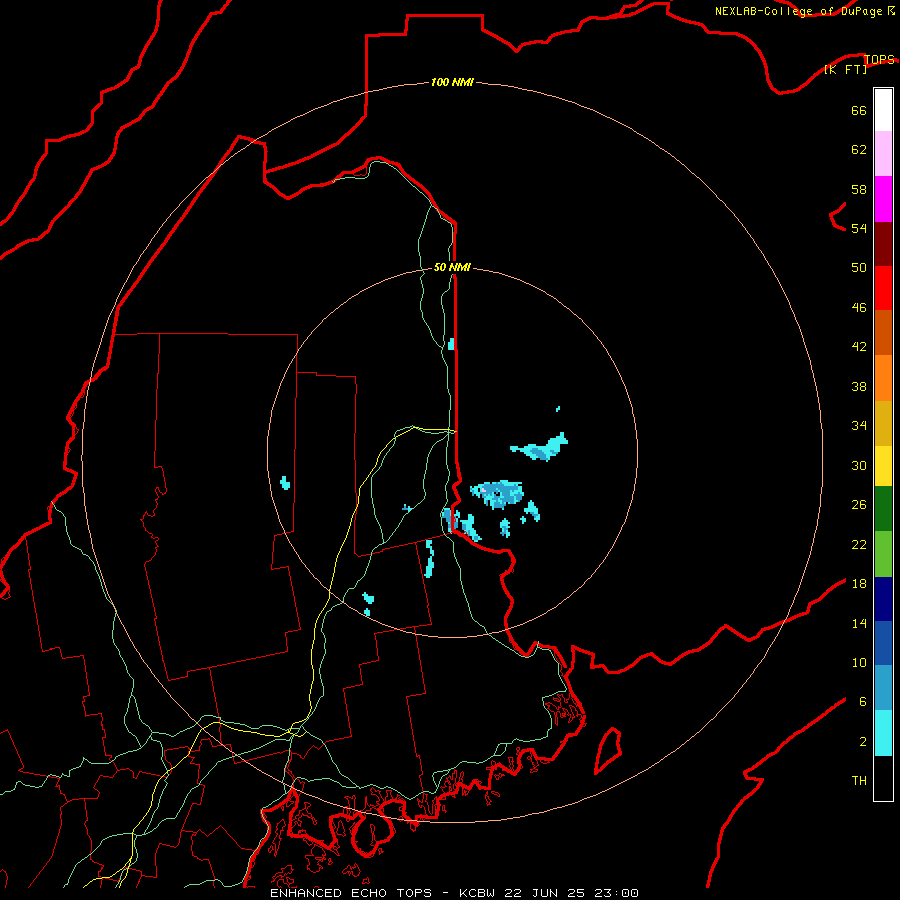The width and height of the screenshot is (900, 900).
Task: Click the orange 38-42 legend swatch
Action: point(883,378)
